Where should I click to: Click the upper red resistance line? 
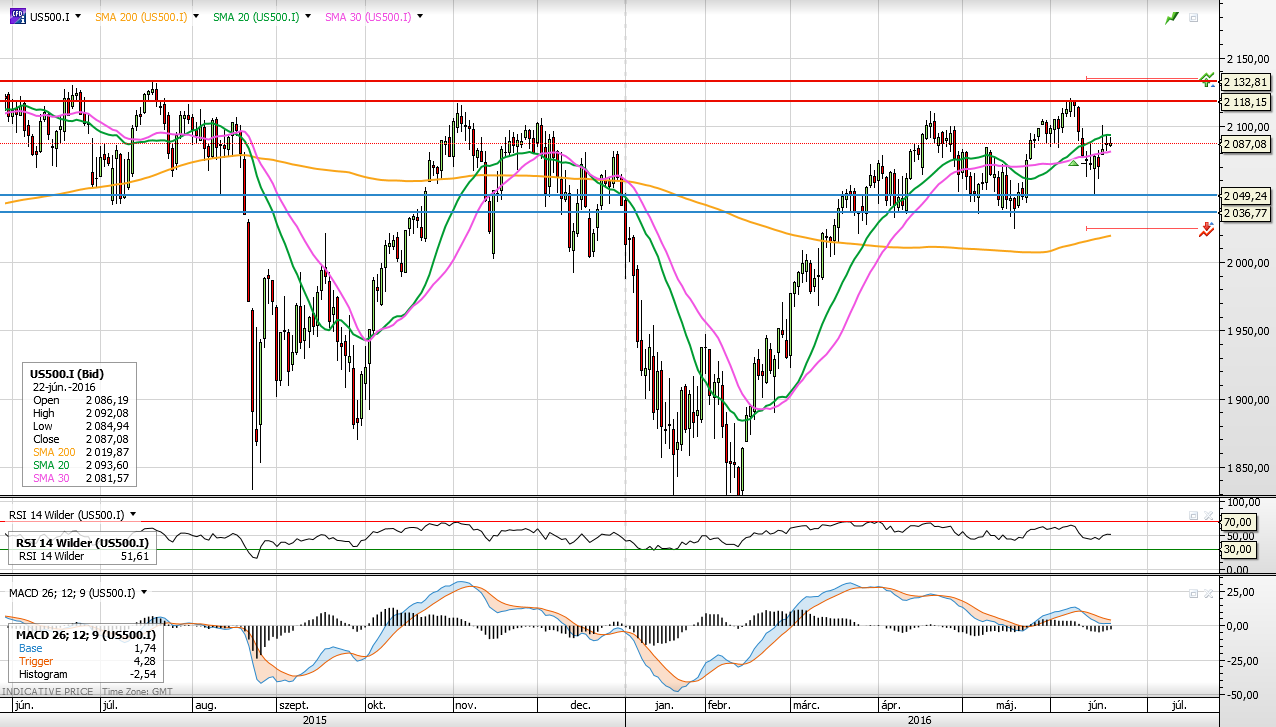pos(610,81)
